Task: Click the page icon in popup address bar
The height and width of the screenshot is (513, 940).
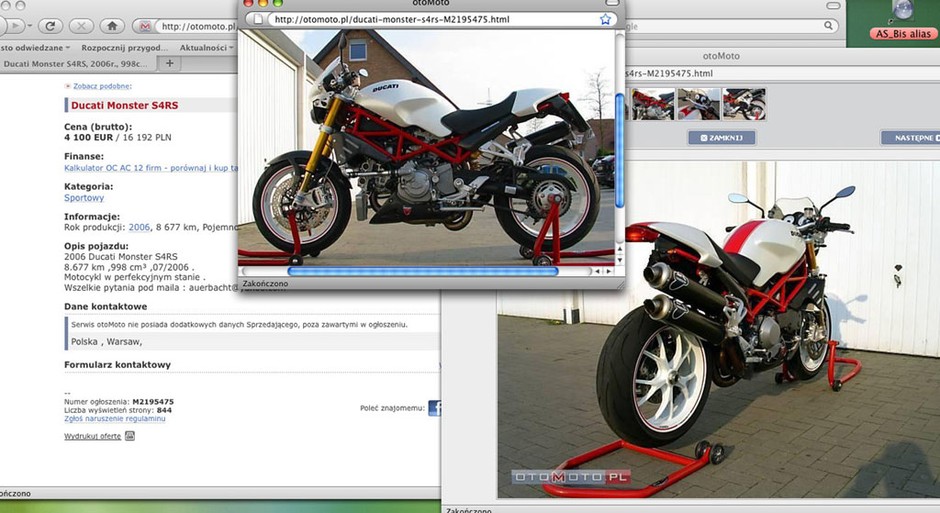Action: (258, 19)
